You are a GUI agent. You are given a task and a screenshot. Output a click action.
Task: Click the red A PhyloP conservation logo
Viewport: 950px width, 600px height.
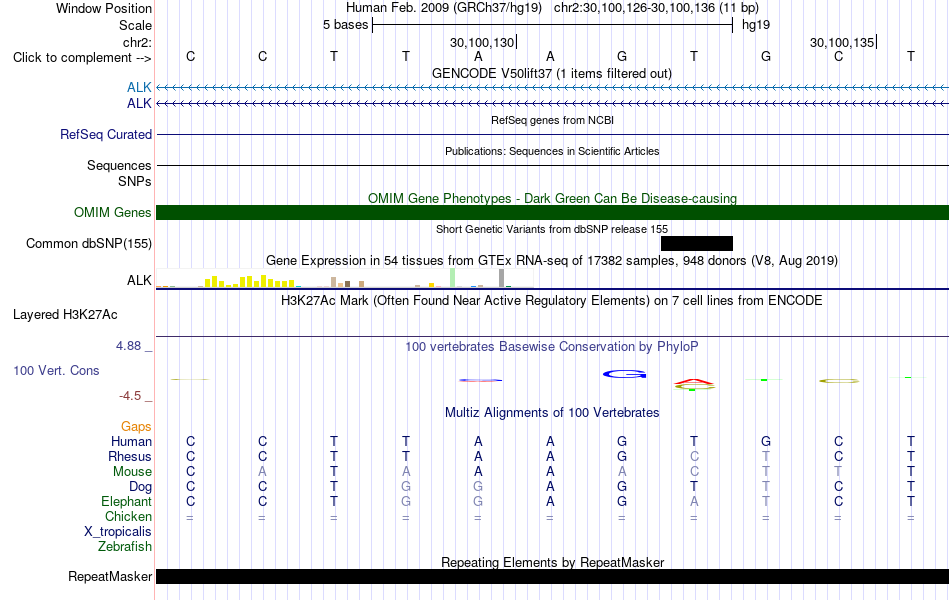click(x=694, y=382)
